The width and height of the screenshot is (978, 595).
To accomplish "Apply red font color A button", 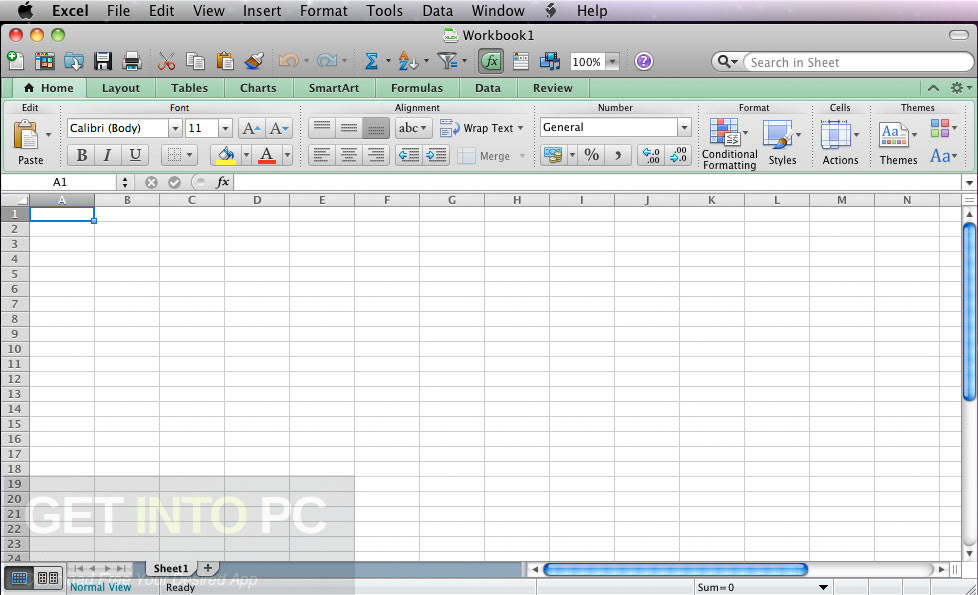I will point(267,155).
